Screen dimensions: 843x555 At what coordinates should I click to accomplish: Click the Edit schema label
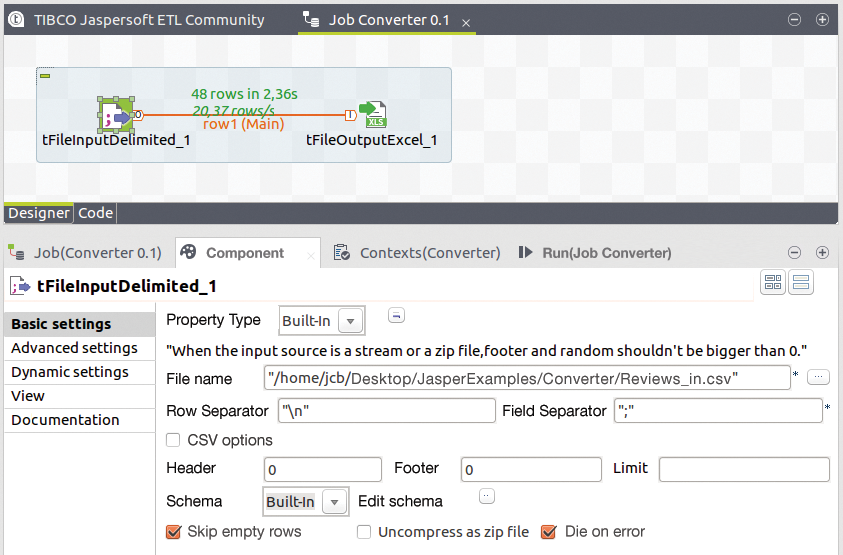(400, 501)
